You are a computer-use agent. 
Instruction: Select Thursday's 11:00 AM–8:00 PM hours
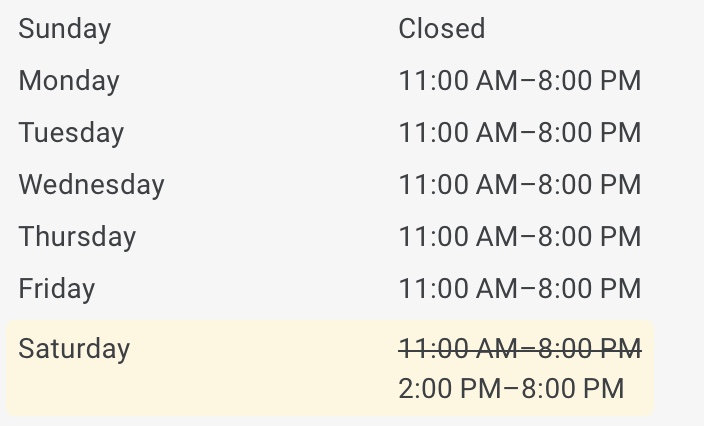click(x=520, y=236)
